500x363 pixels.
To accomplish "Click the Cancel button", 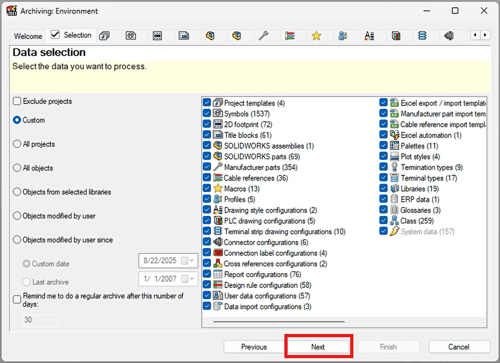I will point(459,347).
